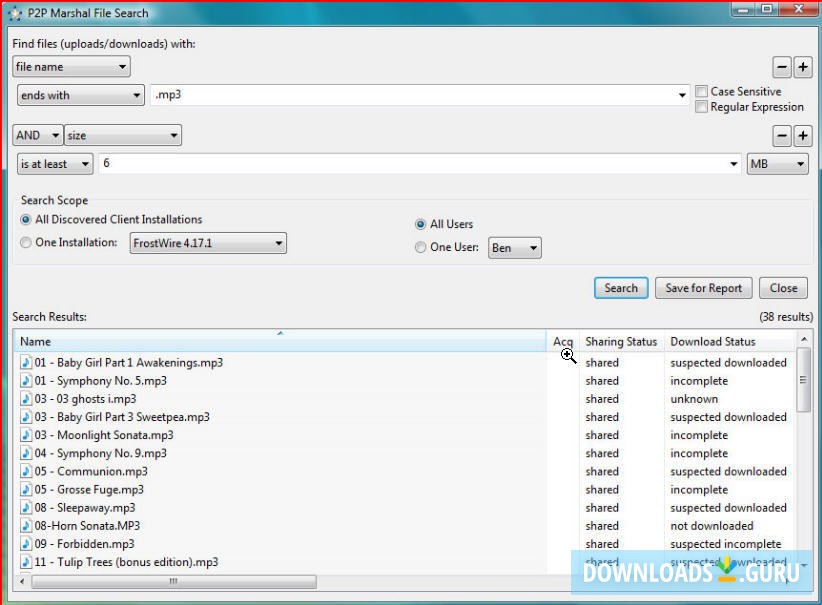The width and height of the screenshot is (822, 605).
Task: Select the One Installation radio option
Action: click(25, 242)
